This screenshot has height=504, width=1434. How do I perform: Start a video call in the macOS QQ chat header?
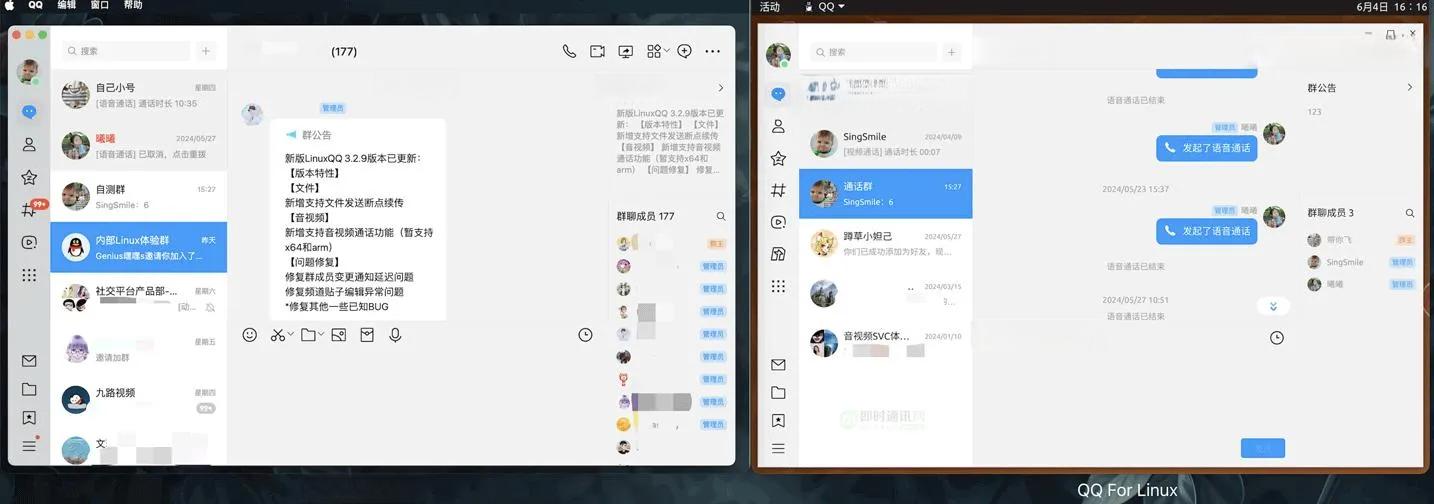[x=597, y=51]
